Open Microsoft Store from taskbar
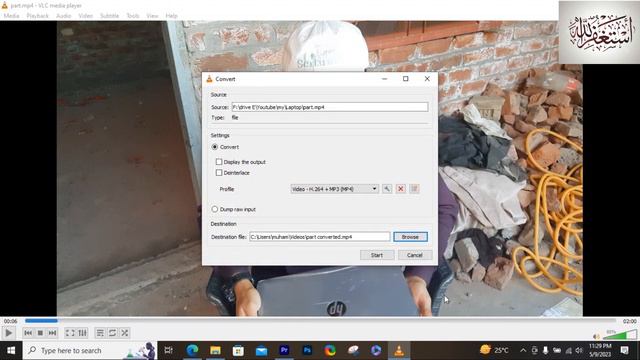Image resolution: width=640 pixels, height=360 pixels. pyautogui.click(x=238, y=351)
